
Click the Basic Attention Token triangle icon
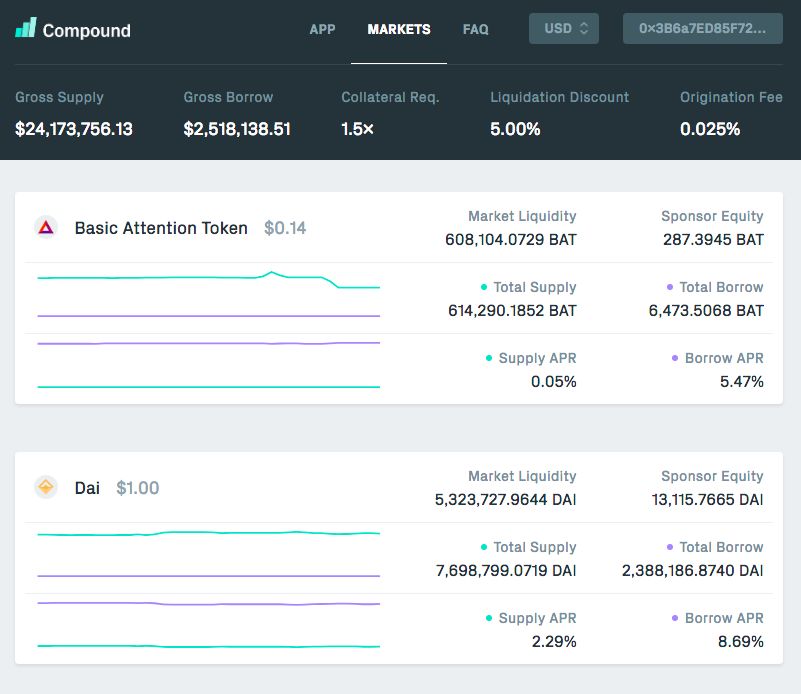[x=46, y=228]
